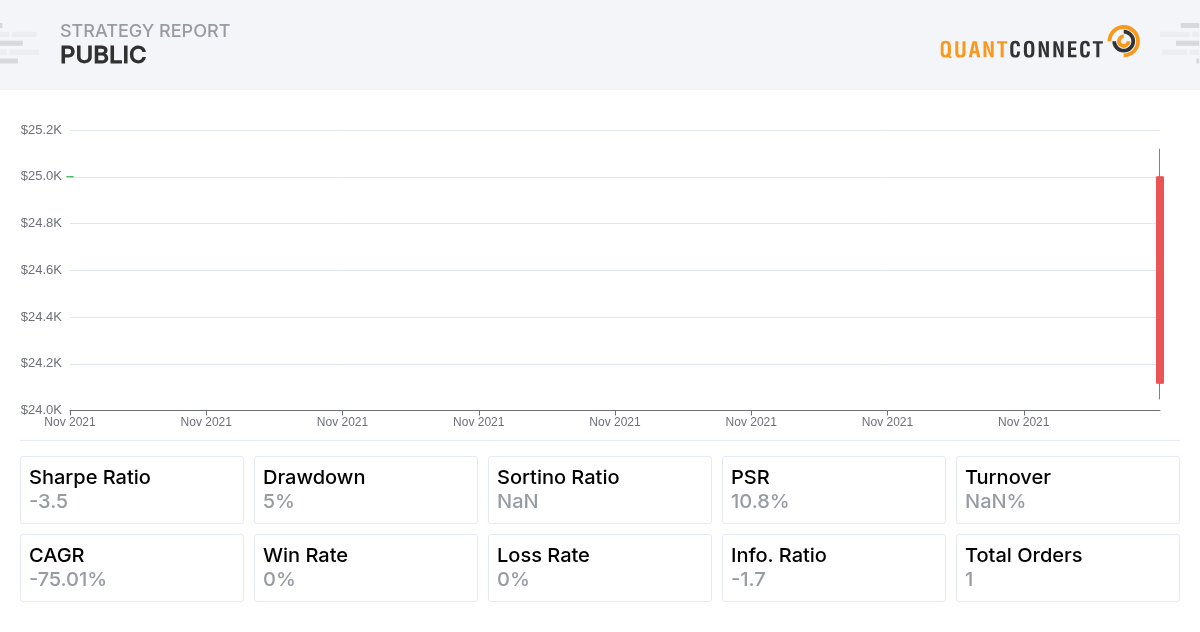Viewport: 1200px width, 632px height.
Task: Click the Sharpe Ratio card
Action: coord(132,490)
